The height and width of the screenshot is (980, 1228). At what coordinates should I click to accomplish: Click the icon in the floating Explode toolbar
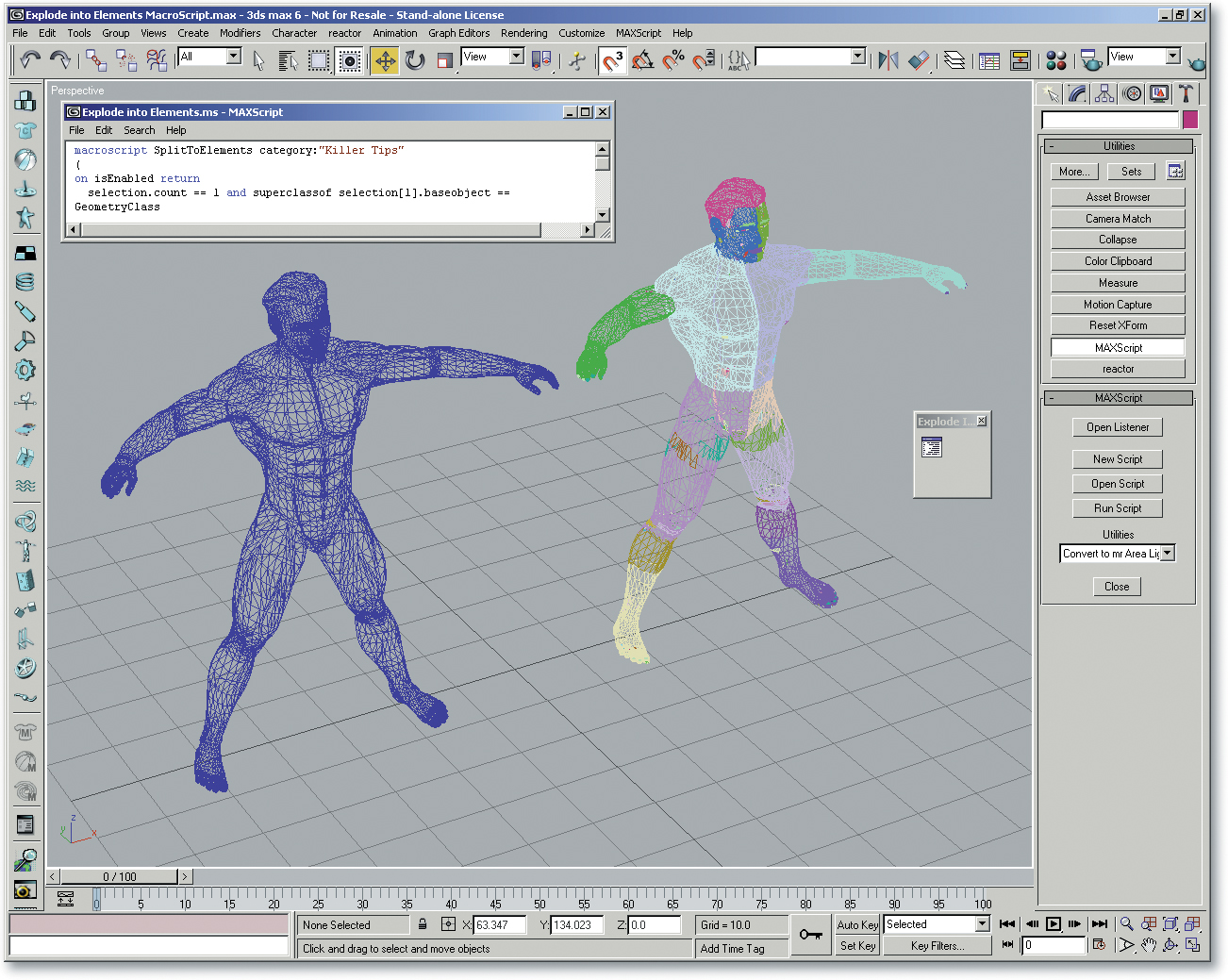tap(932, 448)
